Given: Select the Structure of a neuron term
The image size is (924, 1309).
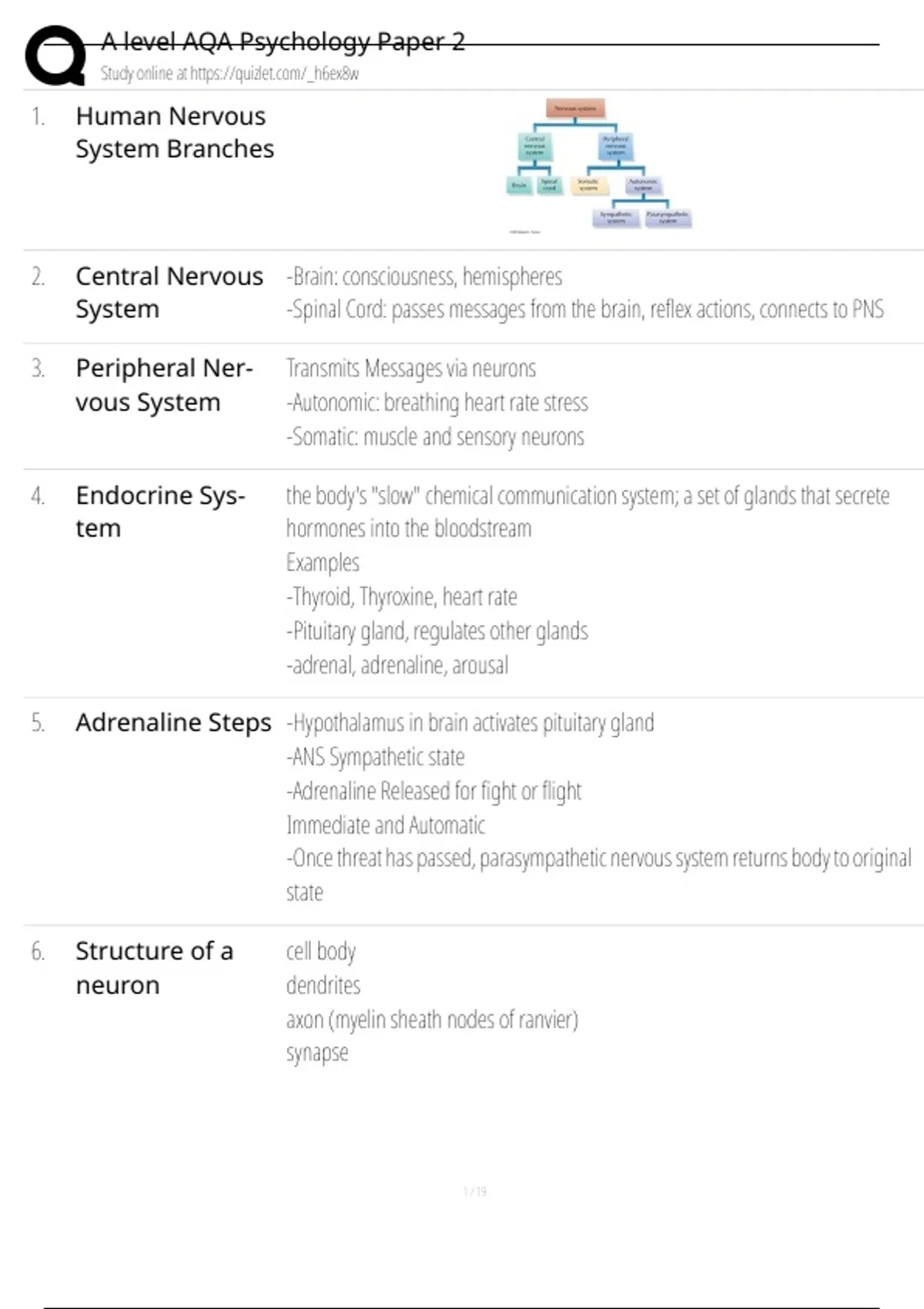Looking at the screenshot, I should coord(154,968).
